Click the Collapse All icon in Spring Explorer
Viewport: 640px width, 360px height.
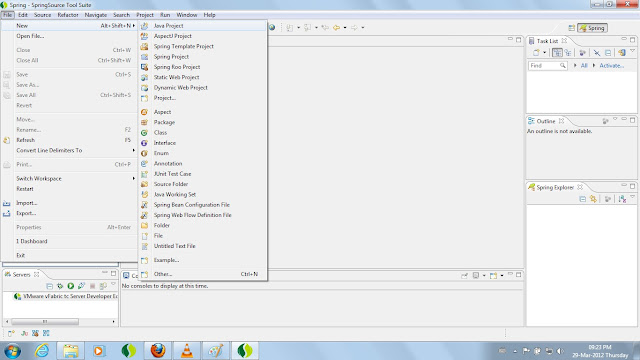coord(582,199)
